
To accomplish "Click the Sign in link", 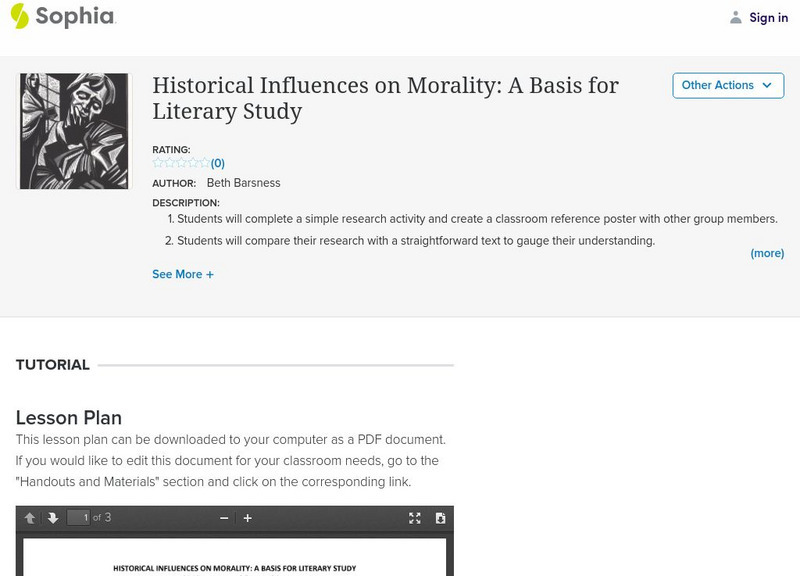I will click(x=768, y=18).
